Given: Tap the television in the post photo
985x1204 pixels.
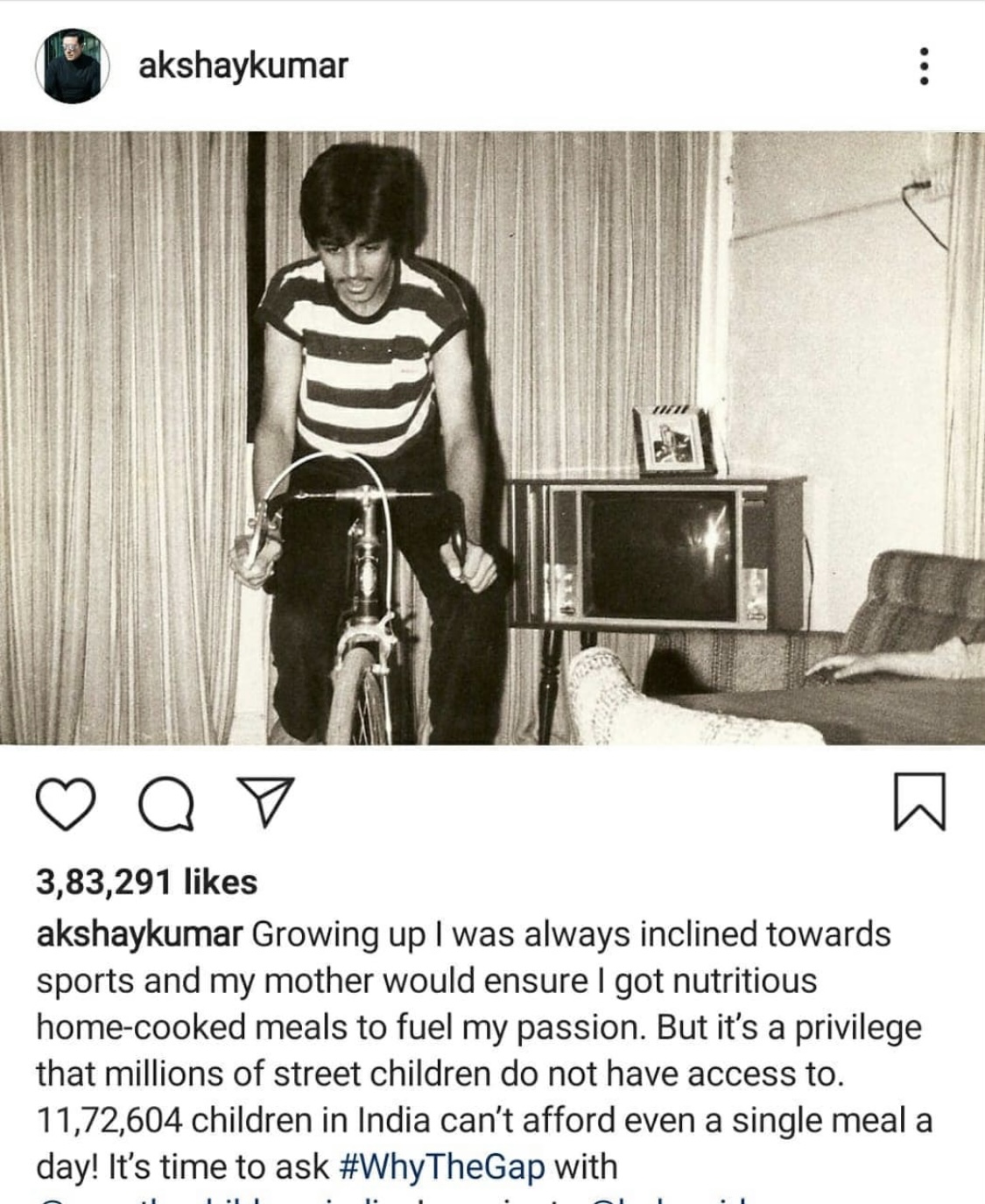Looking at the screenshot, I should tap(657, 552).
